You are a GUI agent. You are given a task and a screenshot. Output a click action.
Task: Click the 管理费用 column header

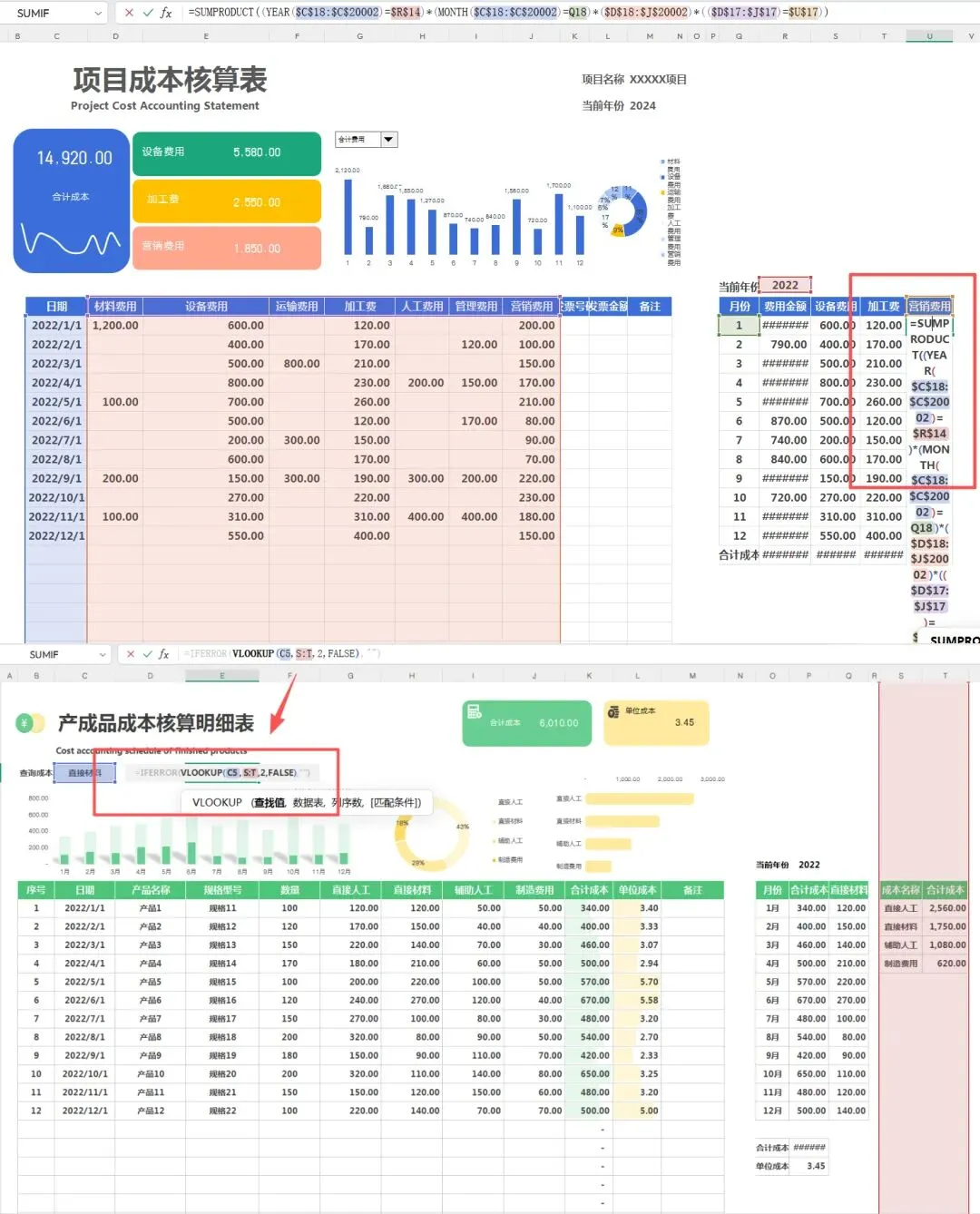click(x=476, y=307)
